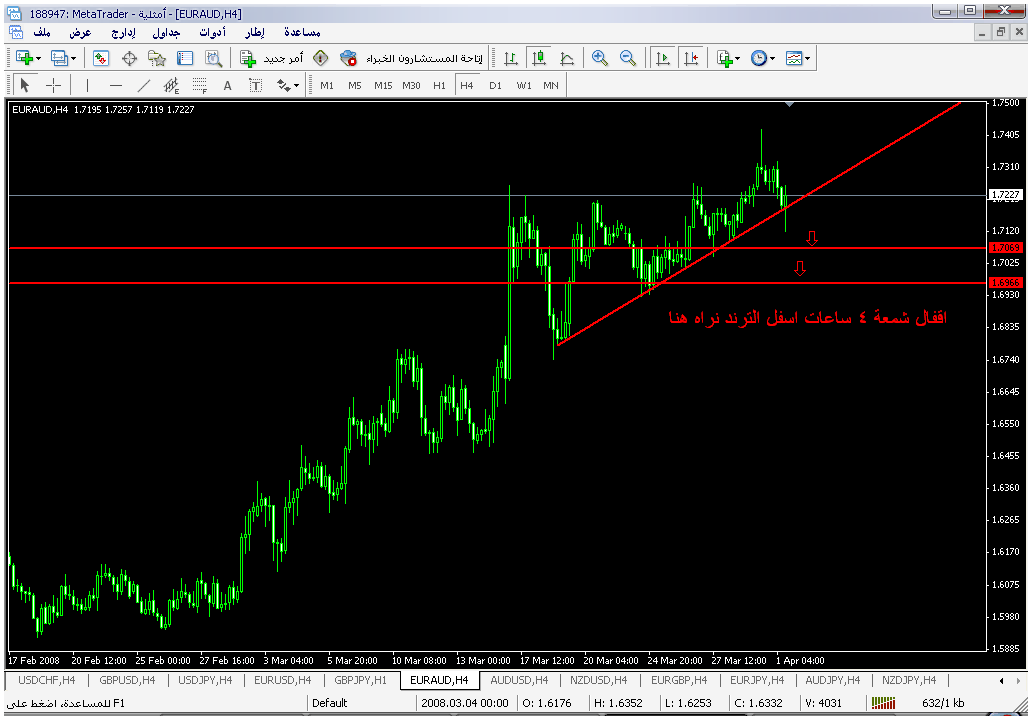Click the 1.7069 red price level label
The image size is (1032, 716).
[1006, 247]
